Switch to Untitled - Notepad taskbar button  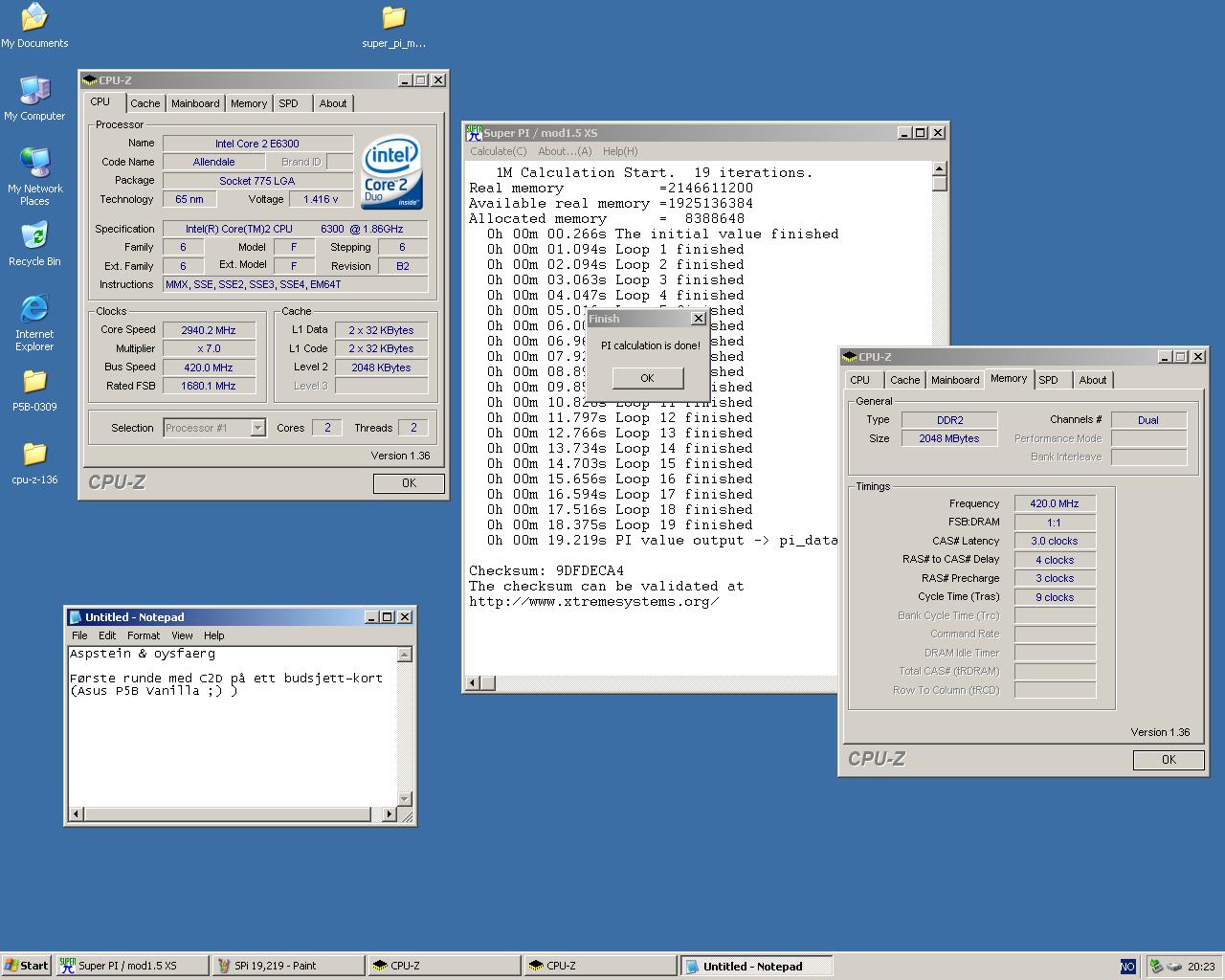pos(756,966)
